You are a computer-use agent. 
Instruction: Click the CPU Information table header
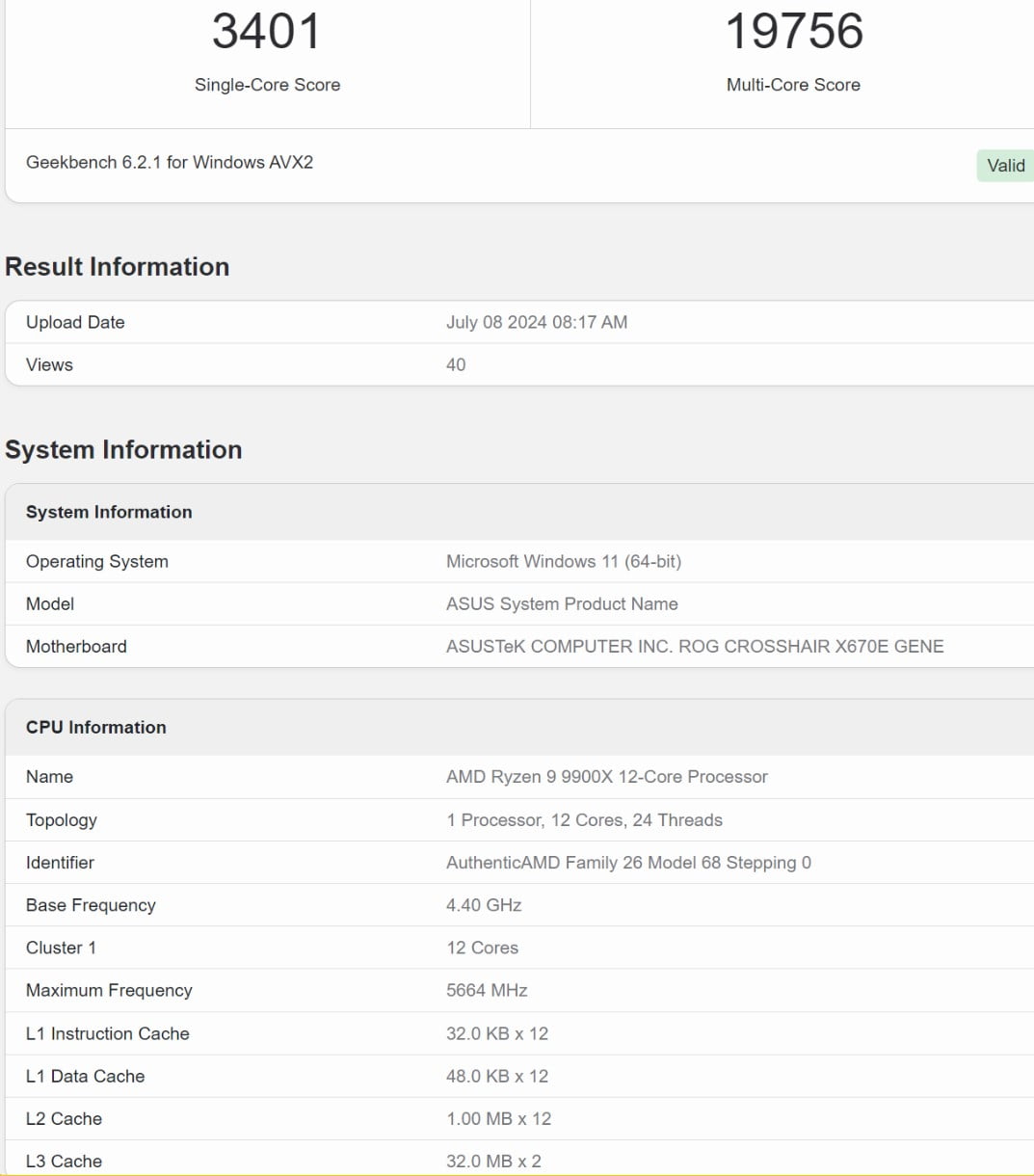pyautogui.click(x=96, y=727)
